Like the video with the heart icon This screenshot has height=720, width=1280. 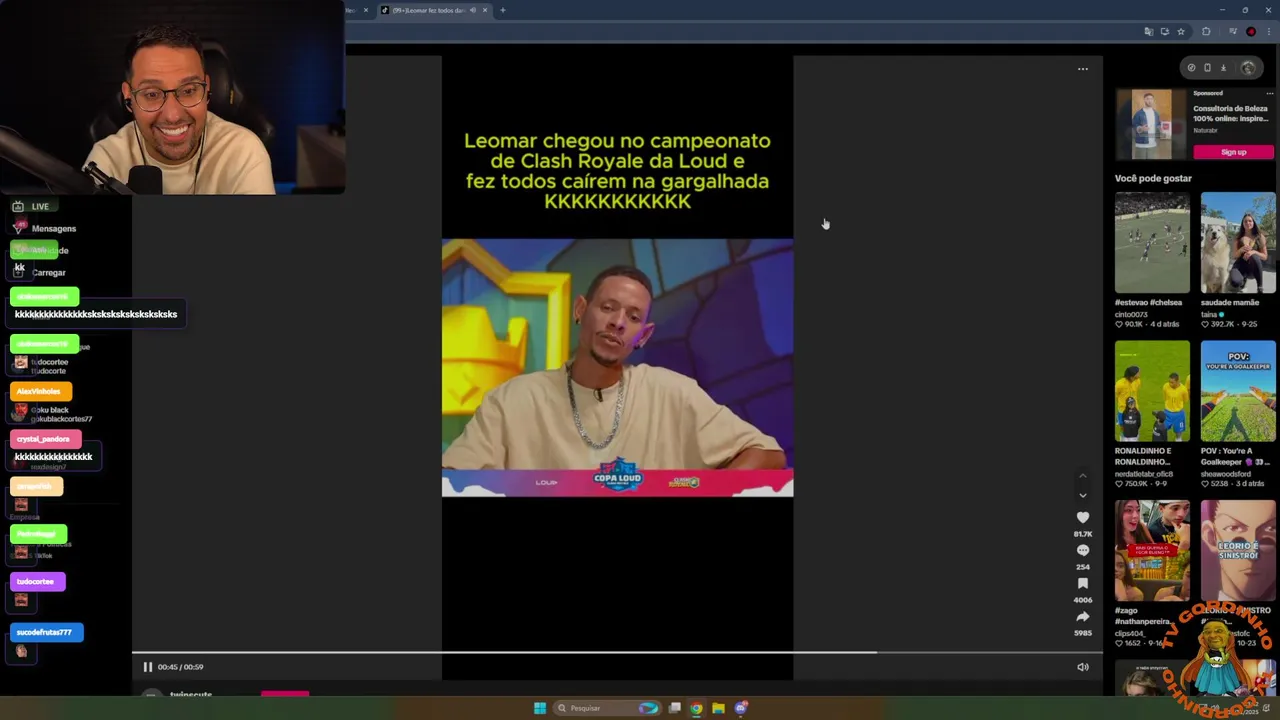(1083, 518)
